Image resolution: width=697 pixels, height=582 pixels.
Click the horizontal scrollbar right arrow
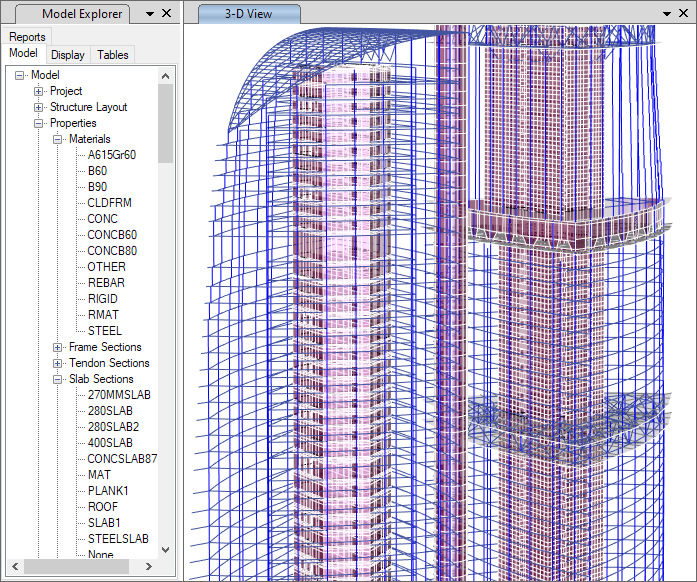tap(150, 567)
